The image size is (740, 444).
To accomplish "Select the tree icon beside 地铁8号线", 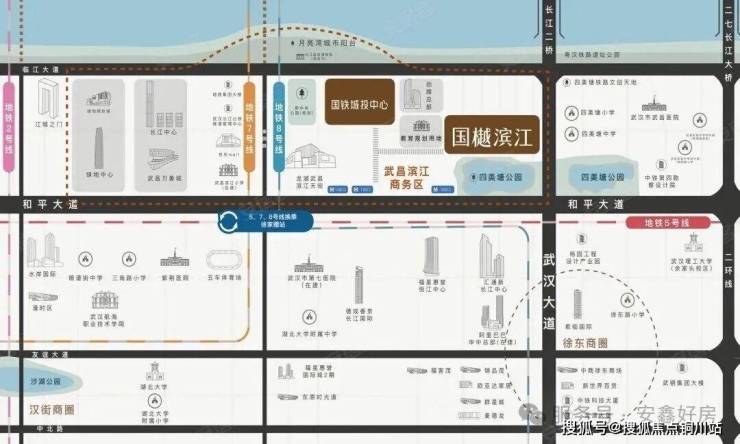I will point(302,93).
